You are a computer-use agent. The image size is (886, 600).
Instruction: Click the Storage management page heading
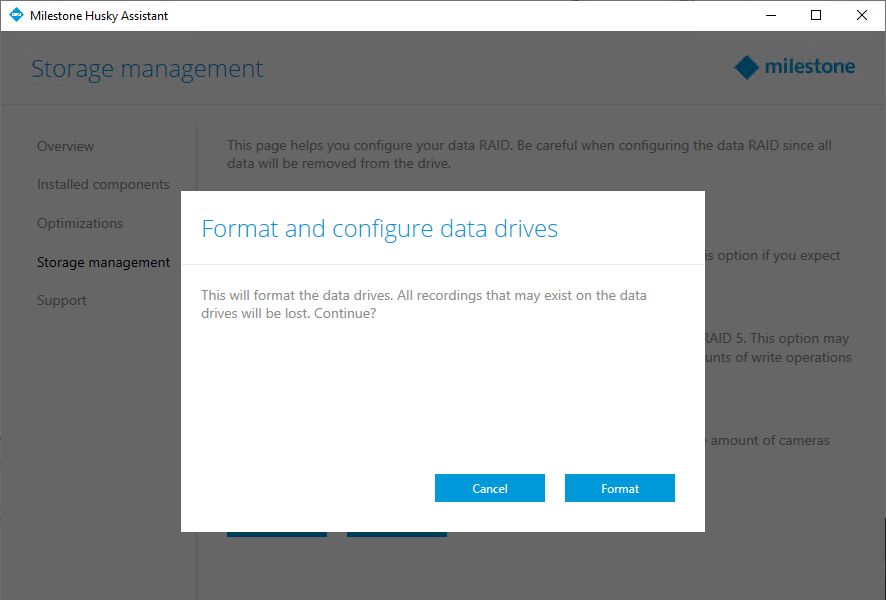point(147,69)
